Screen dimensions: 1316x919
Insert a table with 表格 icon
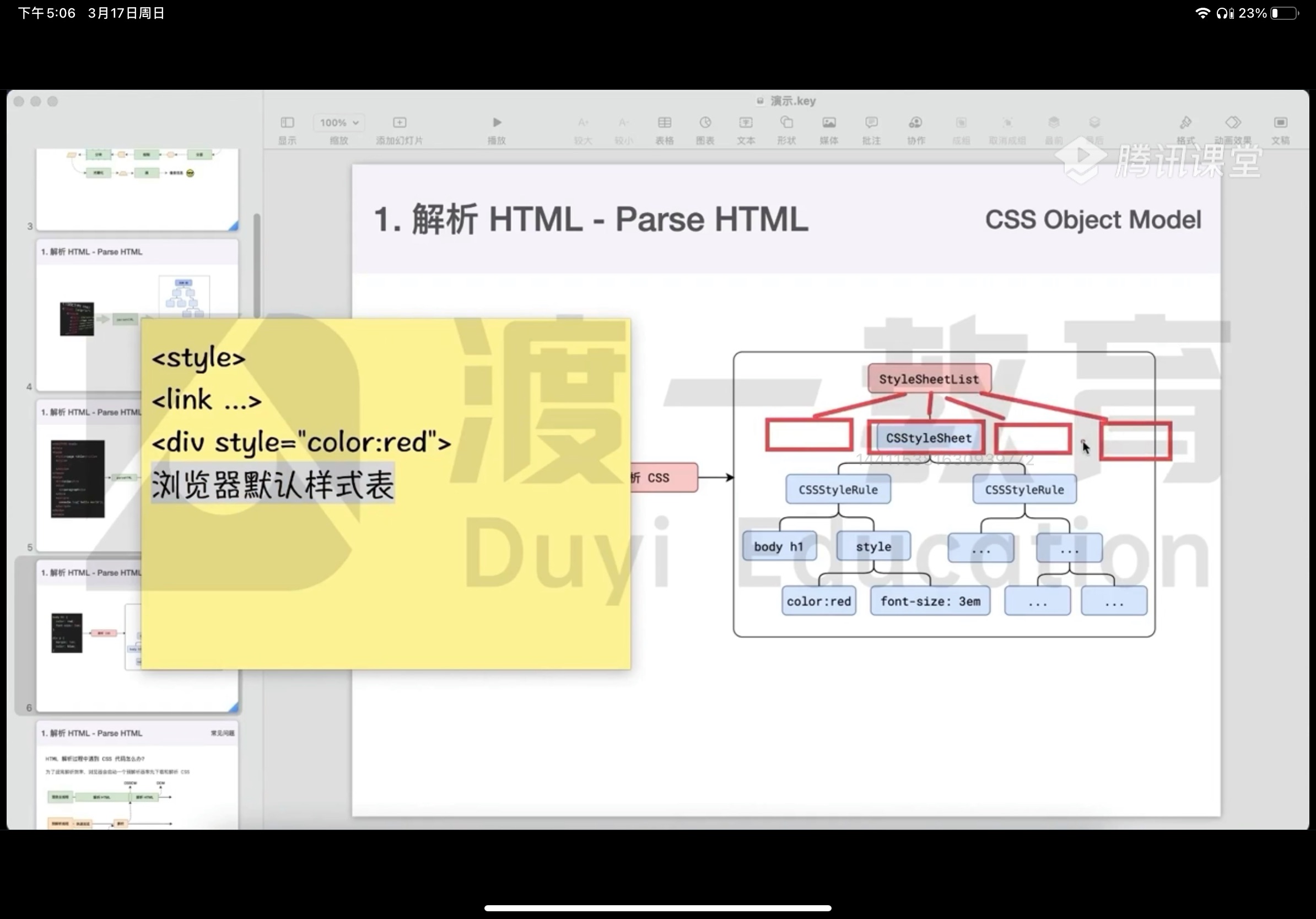click(x=664, y=123)
